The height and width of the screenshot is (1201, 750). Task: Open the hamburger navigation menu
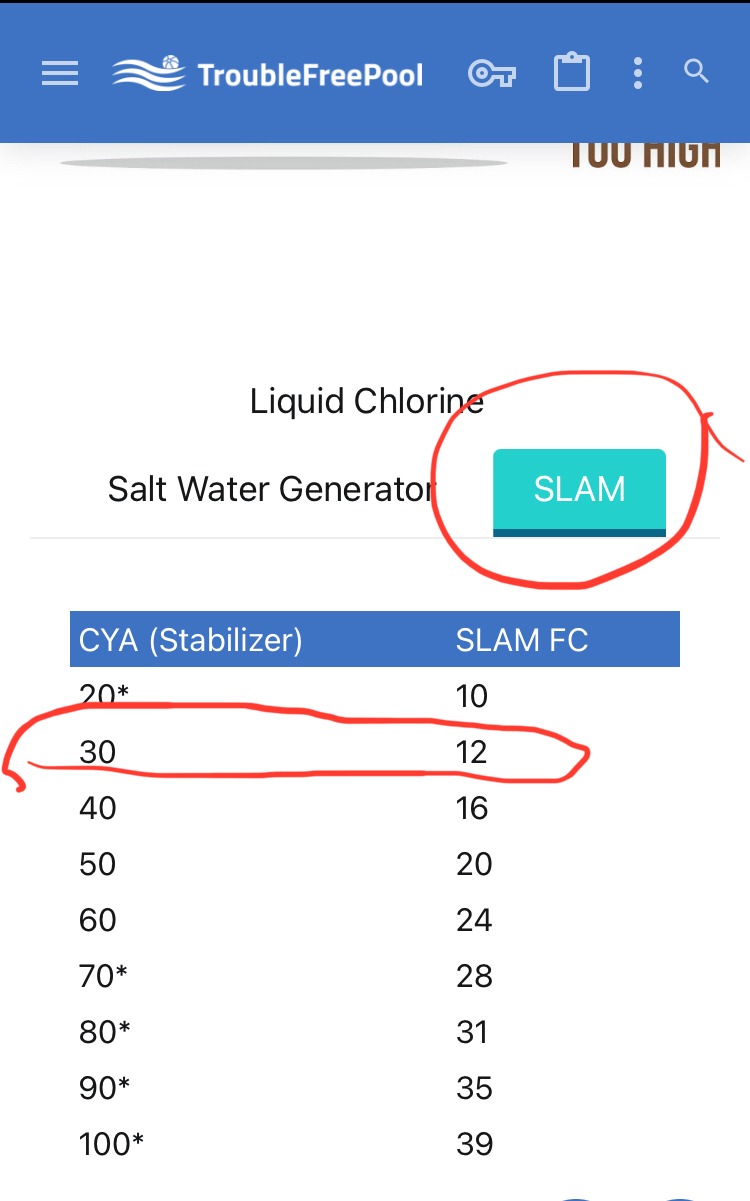pyautogui.click(x=60, y=73)
